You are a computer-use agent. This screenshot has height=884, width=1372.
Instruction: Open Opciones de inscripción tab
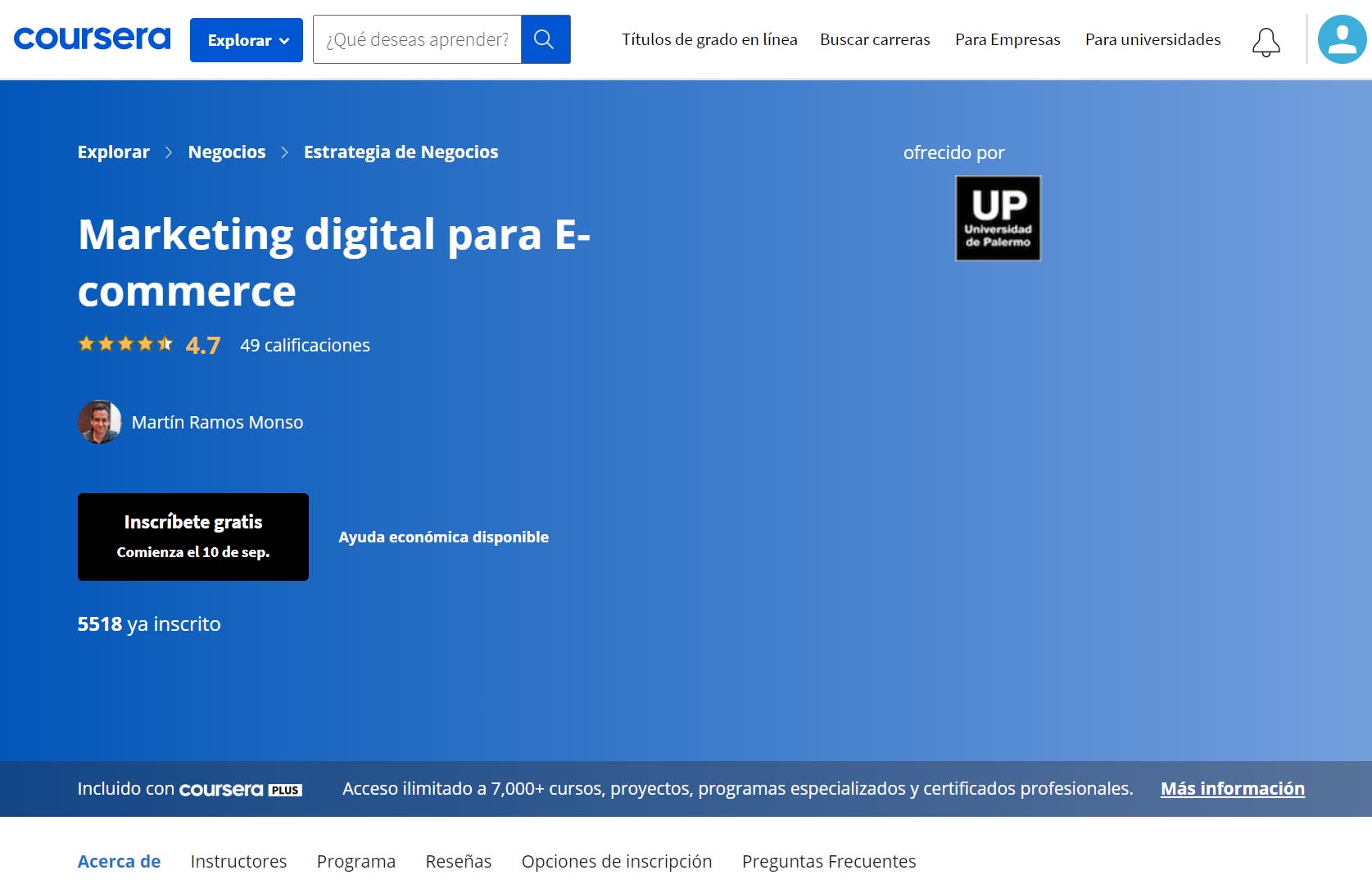617,861
